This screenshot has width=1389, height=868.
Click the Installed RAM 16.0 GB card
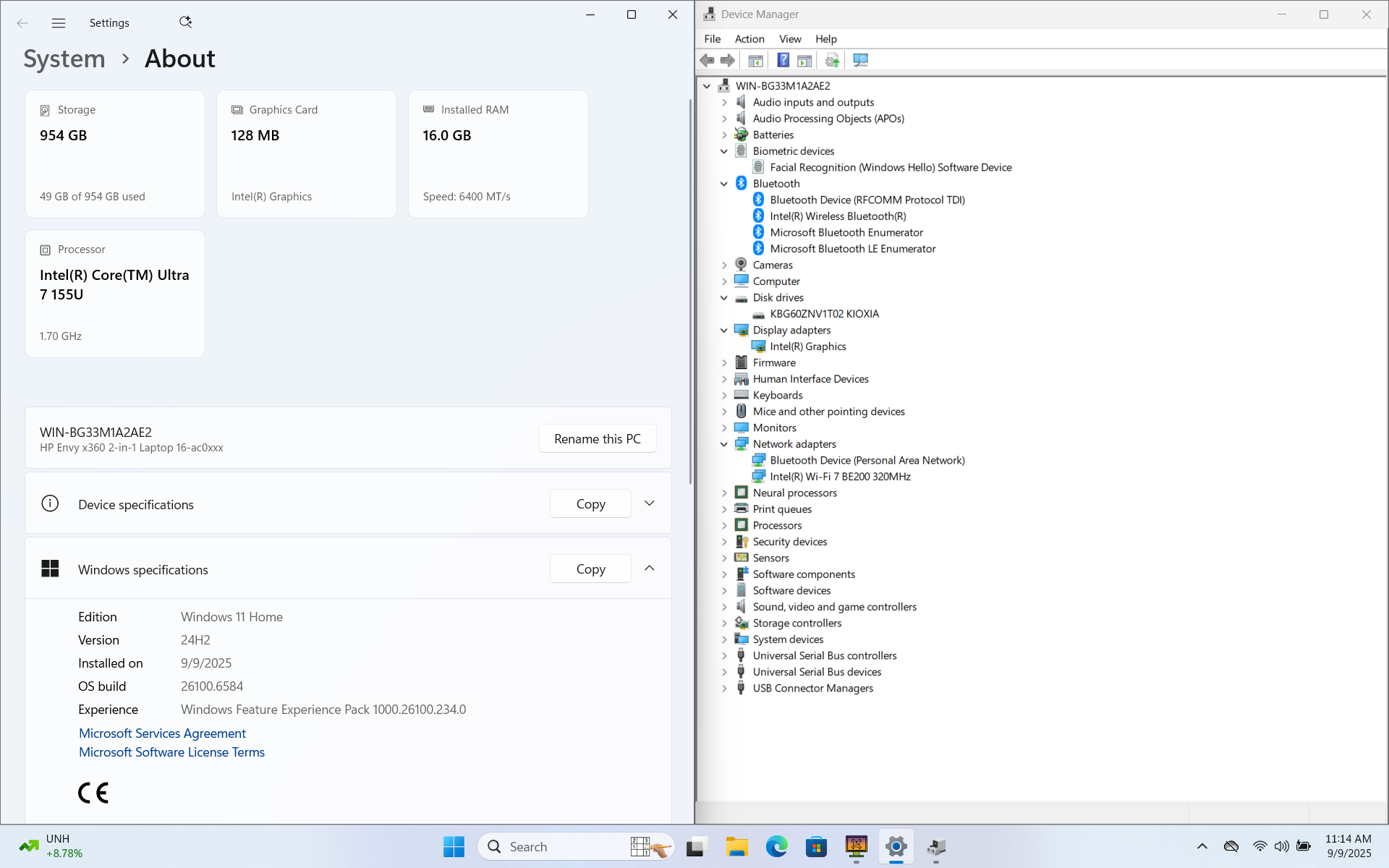coord(498,154)
